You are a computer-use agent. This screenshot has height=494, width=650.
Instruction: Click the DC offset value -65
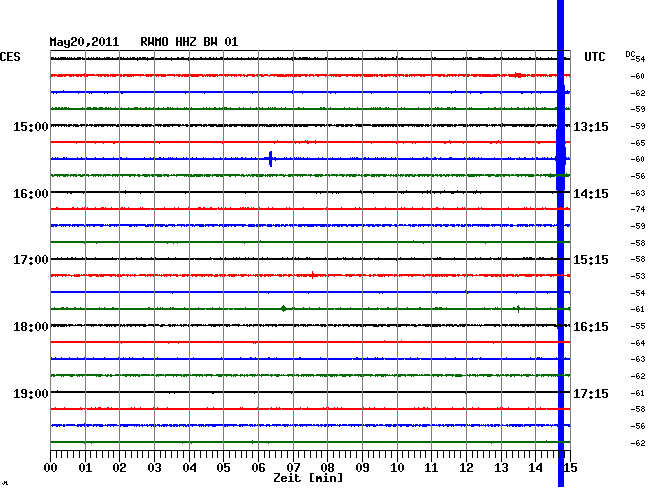[638, 143]
